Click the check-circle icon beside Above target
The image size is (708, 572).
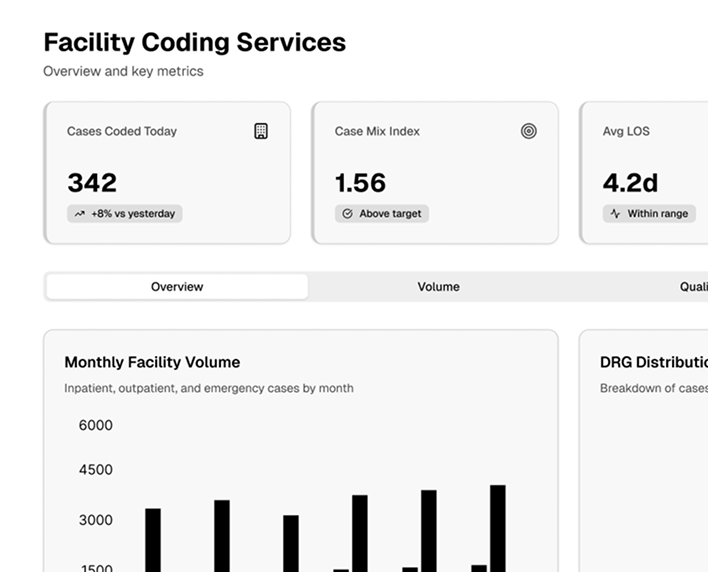click(347, 214)
